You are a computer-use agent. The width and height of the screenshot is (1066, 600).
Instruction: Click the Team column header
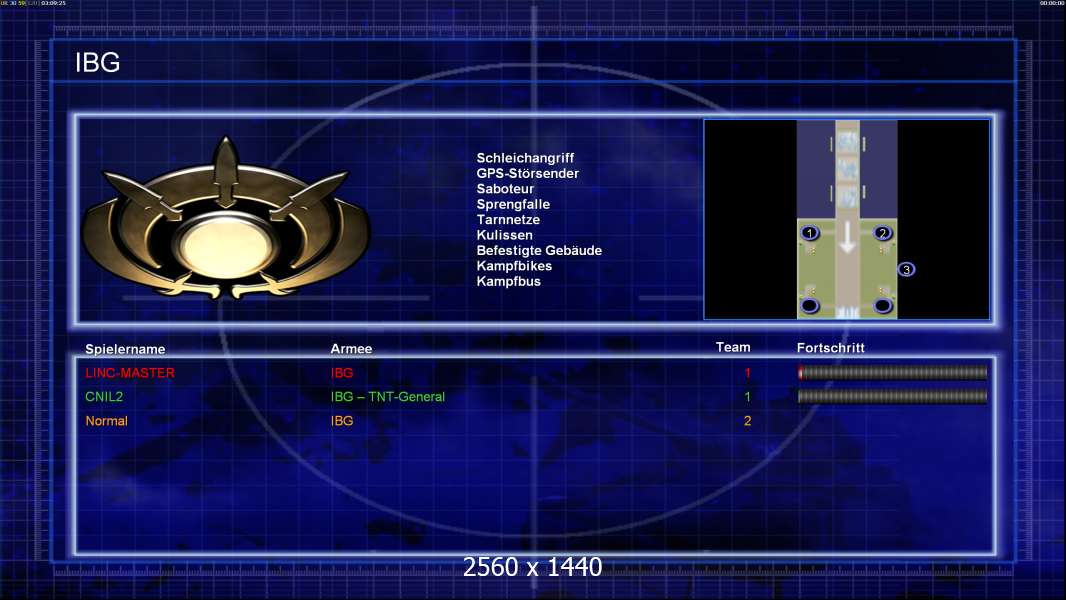733,347
